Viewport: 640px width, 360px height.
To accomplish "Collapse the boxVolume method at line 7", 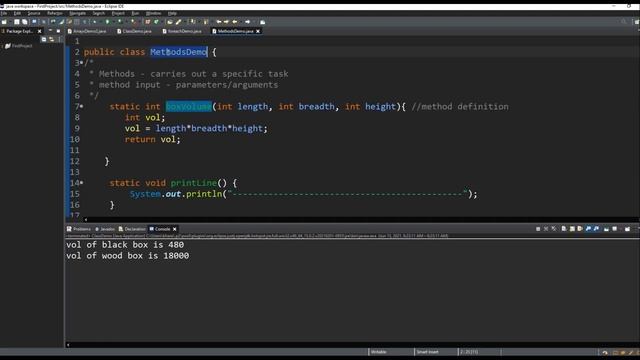I will [x=82, y=106].
